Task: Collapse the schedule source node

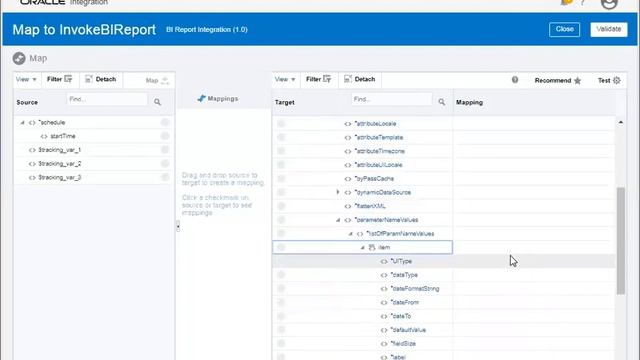Action: pos(22,122)
